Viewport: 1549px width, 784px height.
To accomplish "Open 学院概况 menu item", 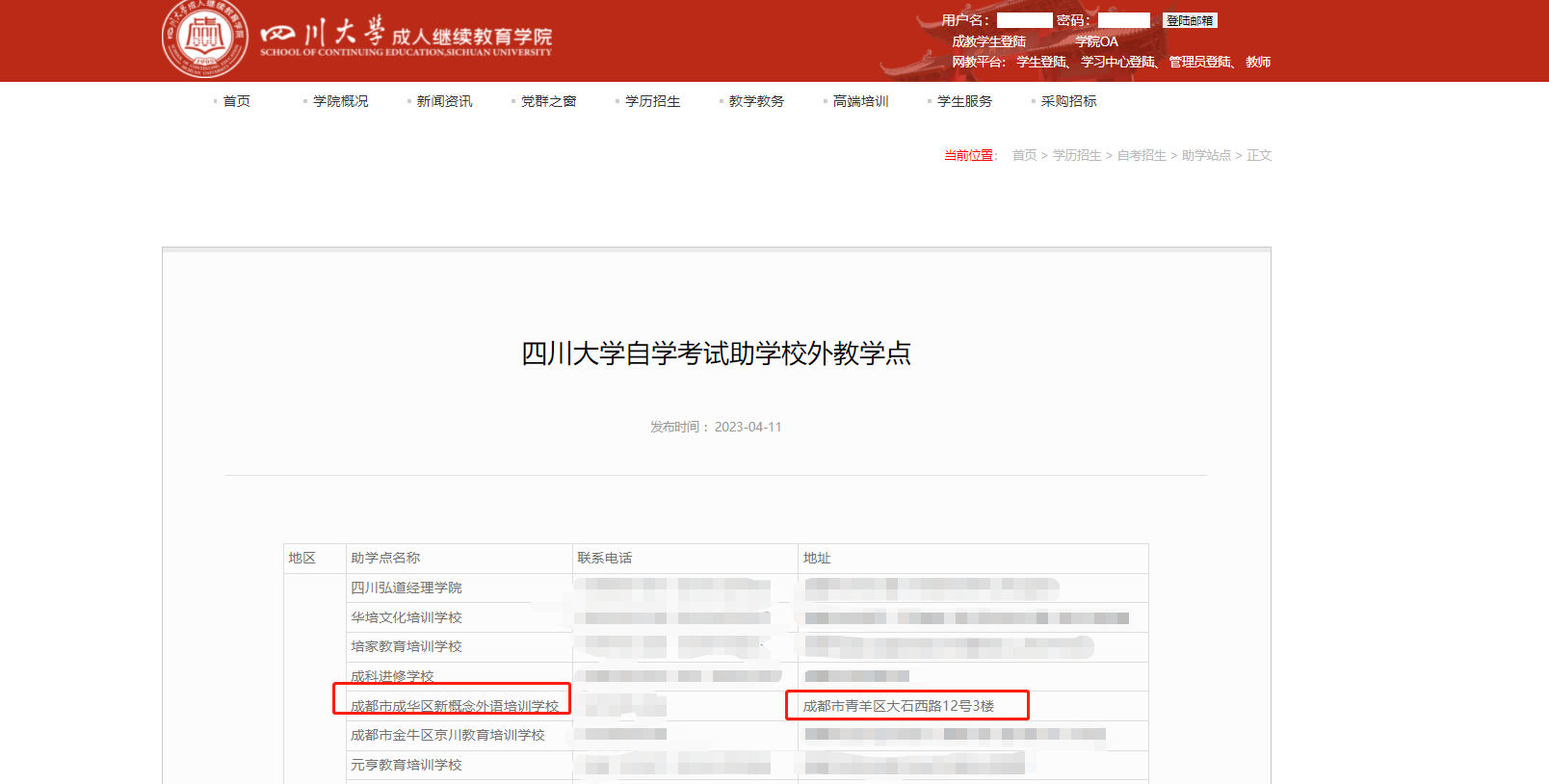I will click(x=340, y=101).
